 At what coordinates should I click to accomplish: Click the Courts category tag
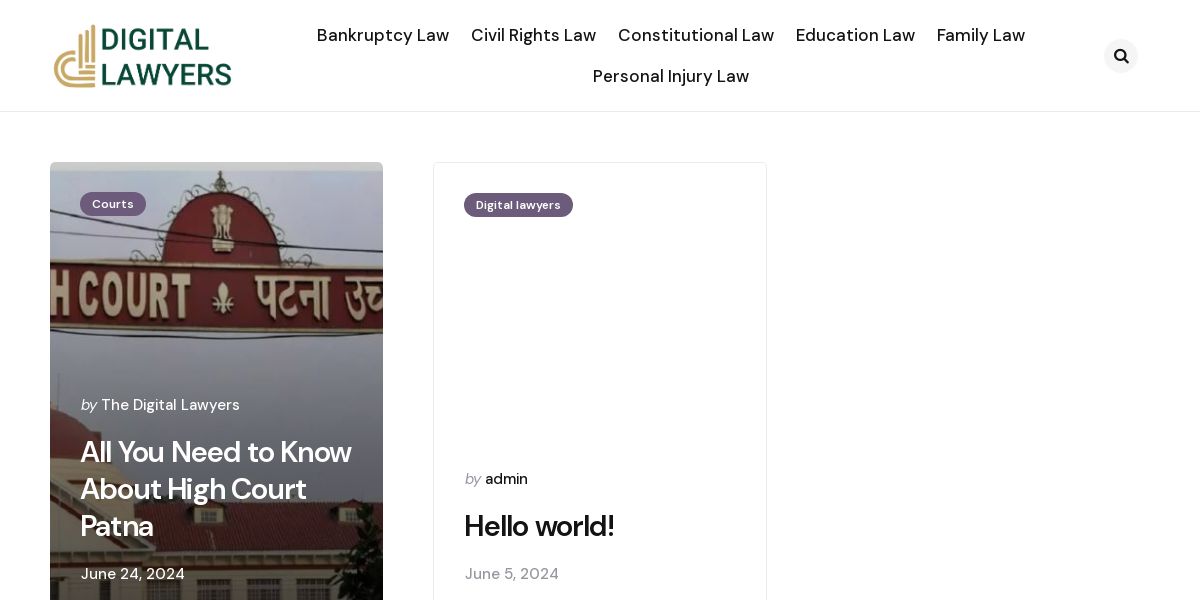[x=113, y=204]
